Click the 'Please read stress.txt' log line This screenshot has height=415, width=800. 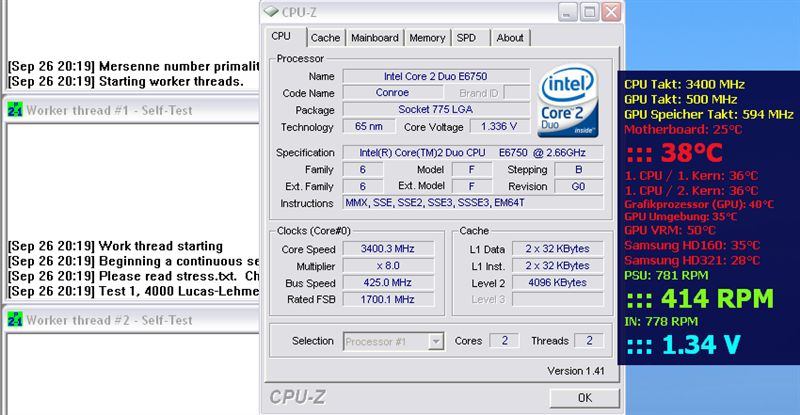(x=133, y=276)
